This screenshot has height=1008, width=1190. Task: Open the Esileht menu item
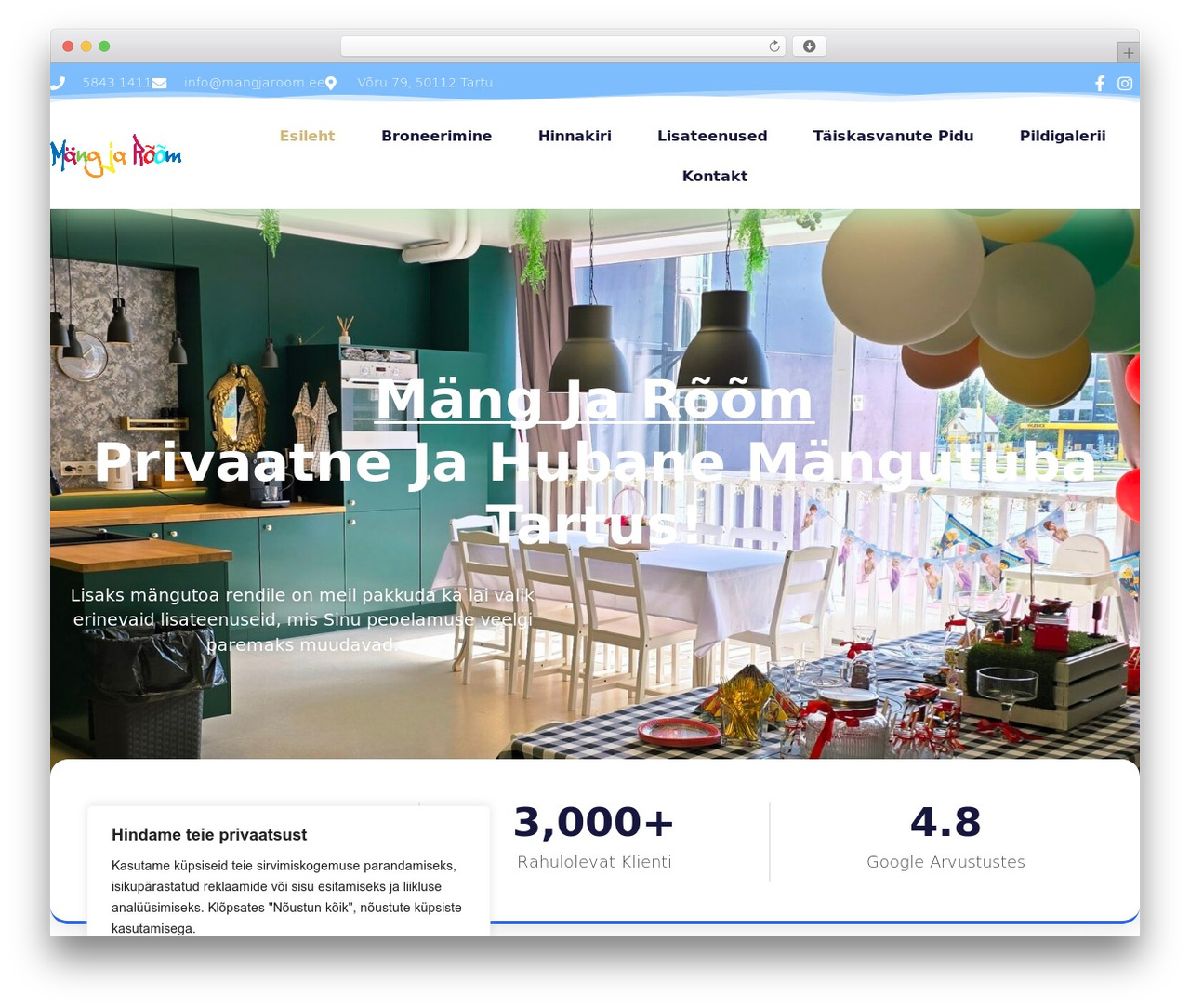(x=307, y=136)
